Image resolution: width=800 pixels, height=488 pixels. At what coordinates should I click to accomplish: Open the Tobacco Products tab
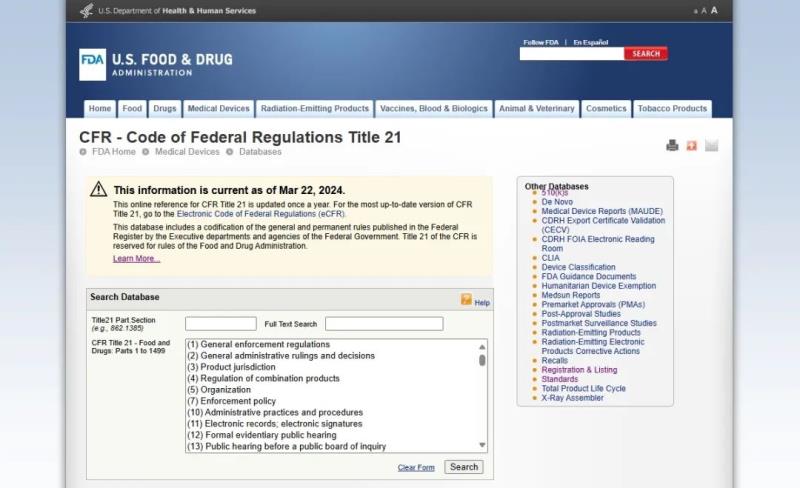pyautogui.click(x=672, y=109)
